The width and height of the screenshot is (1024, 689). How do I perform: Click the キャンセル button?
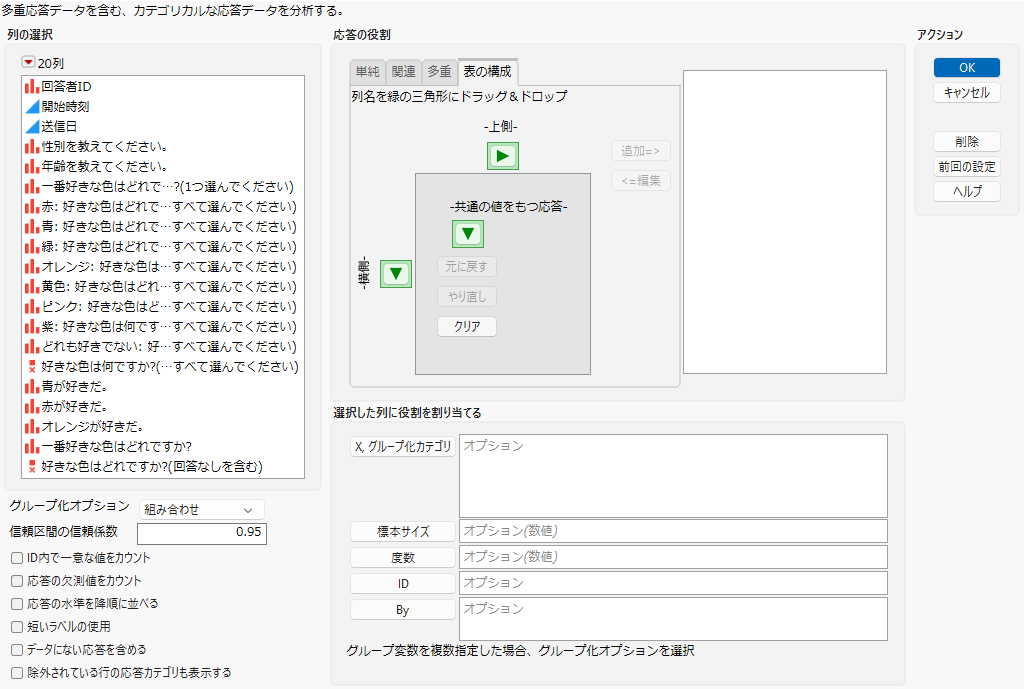pyautogui.click(x=967, y=93)
